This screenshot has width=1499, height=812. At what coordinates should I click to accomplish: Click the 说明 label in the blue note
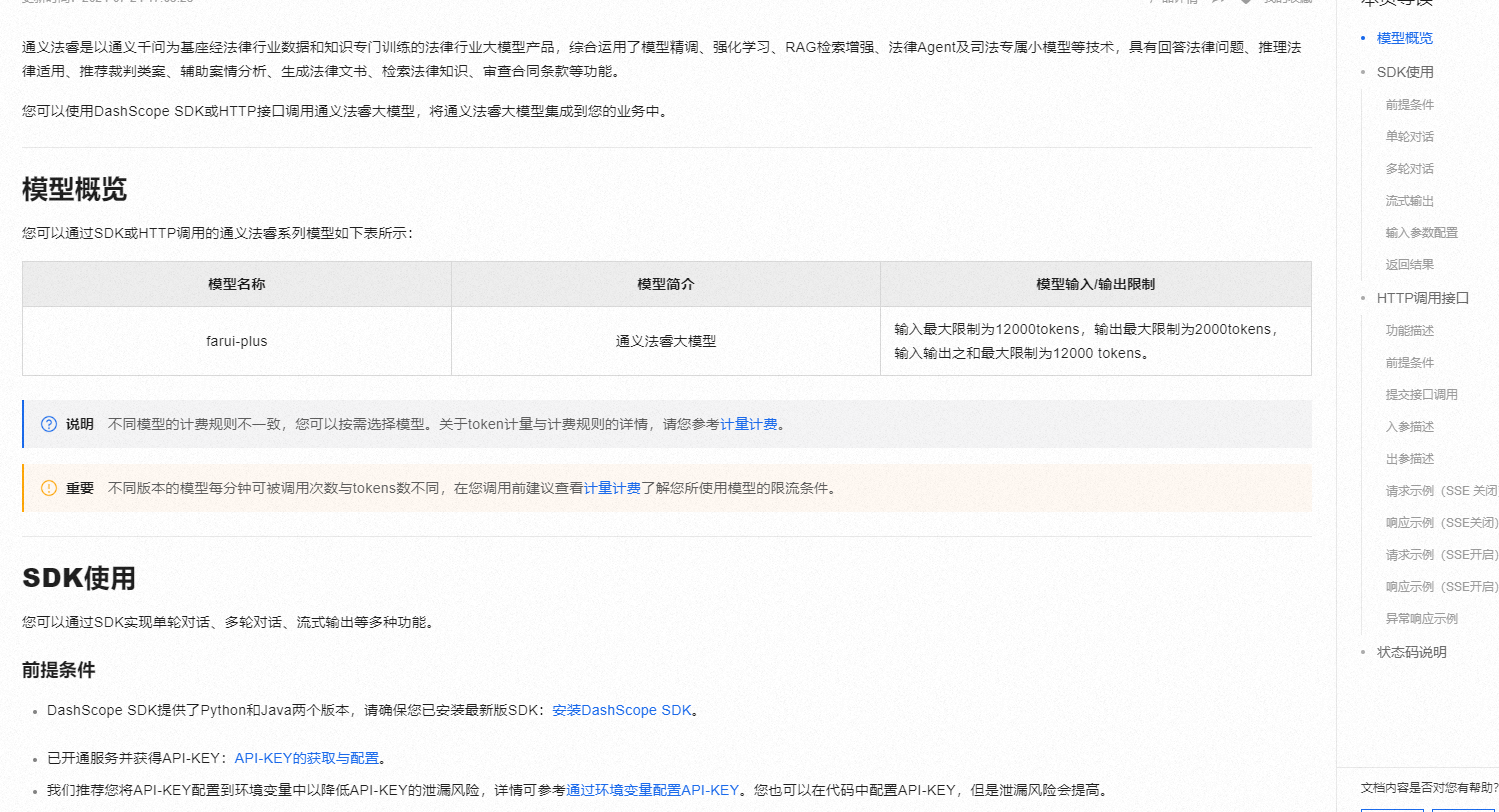tap(80, 424)
